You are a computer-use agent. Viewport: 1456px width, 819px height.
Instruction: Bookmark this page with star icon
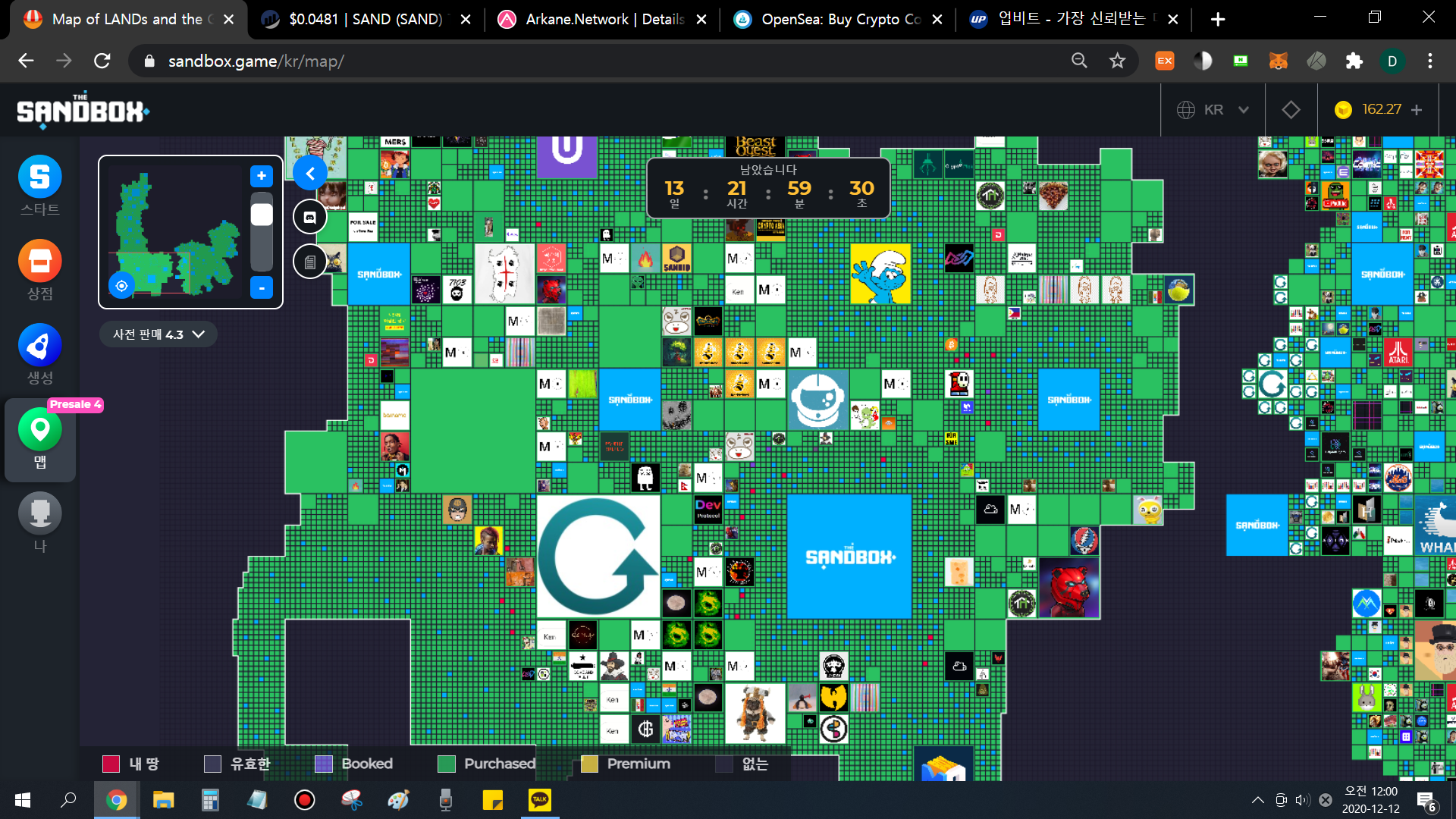pos(1117,61)
